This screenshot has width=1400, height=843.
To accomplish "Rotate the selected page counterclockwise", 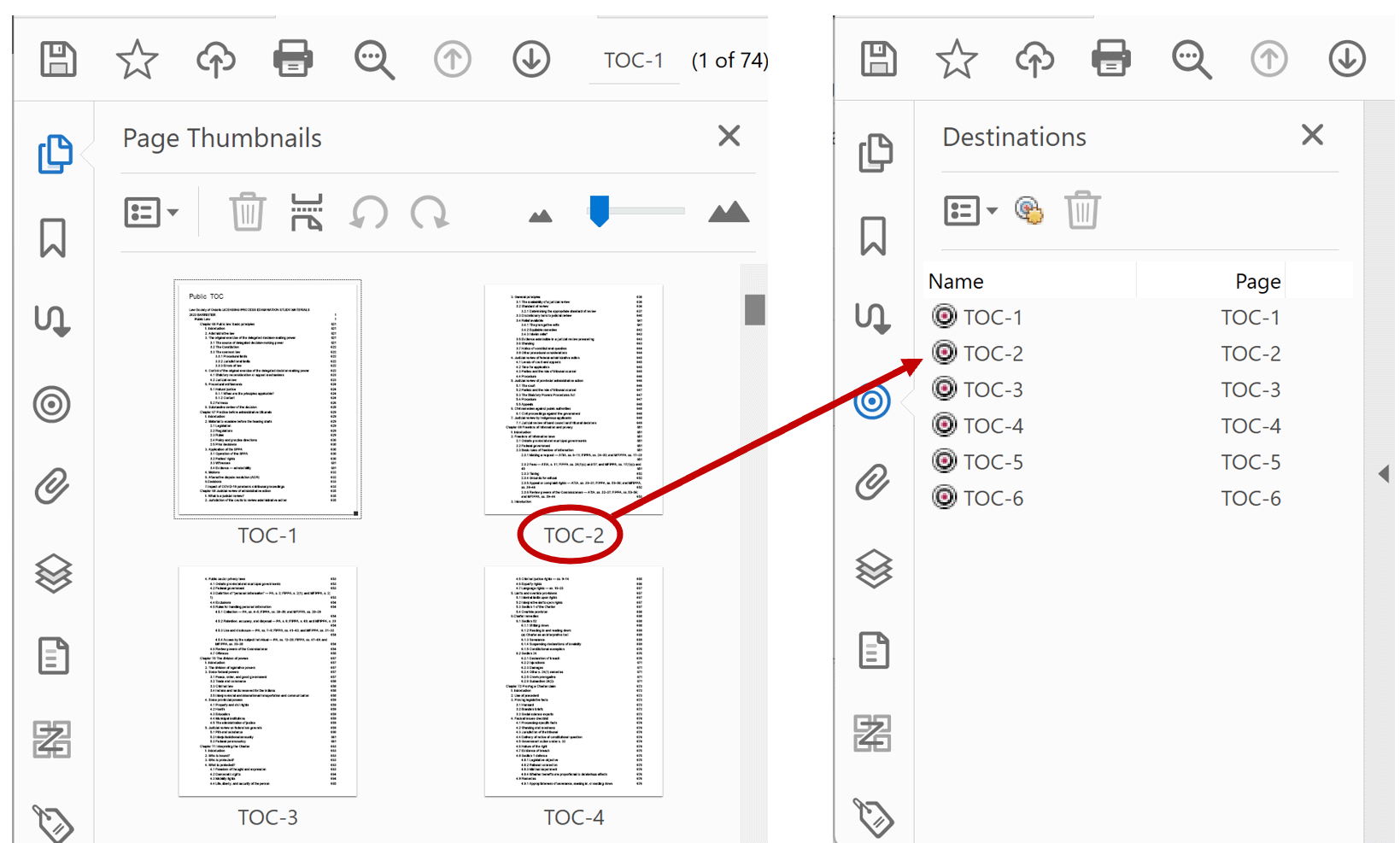I will pyautogui.click(x=368, y=212).
